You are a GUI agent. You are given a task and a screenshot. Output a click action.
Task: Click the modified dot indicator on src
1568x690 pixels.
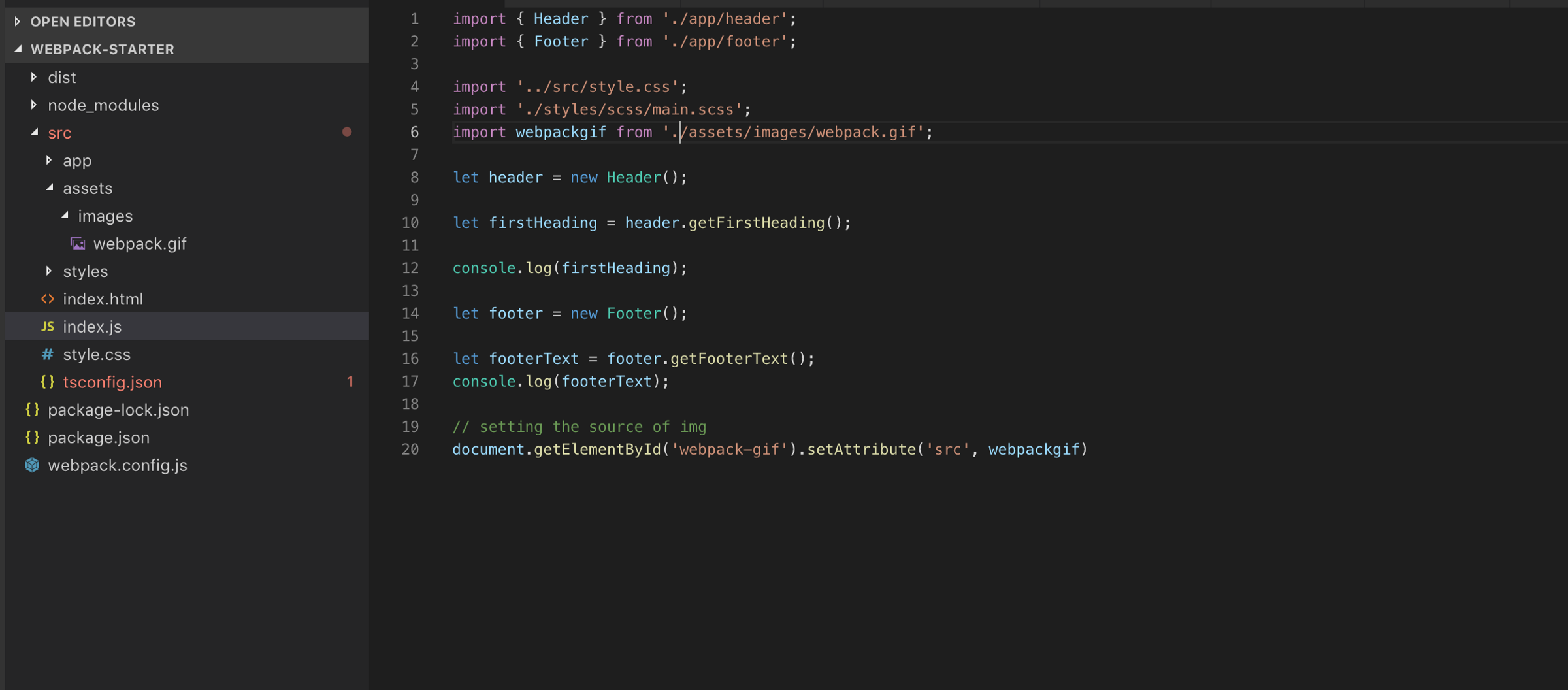(x=347, y=132)
